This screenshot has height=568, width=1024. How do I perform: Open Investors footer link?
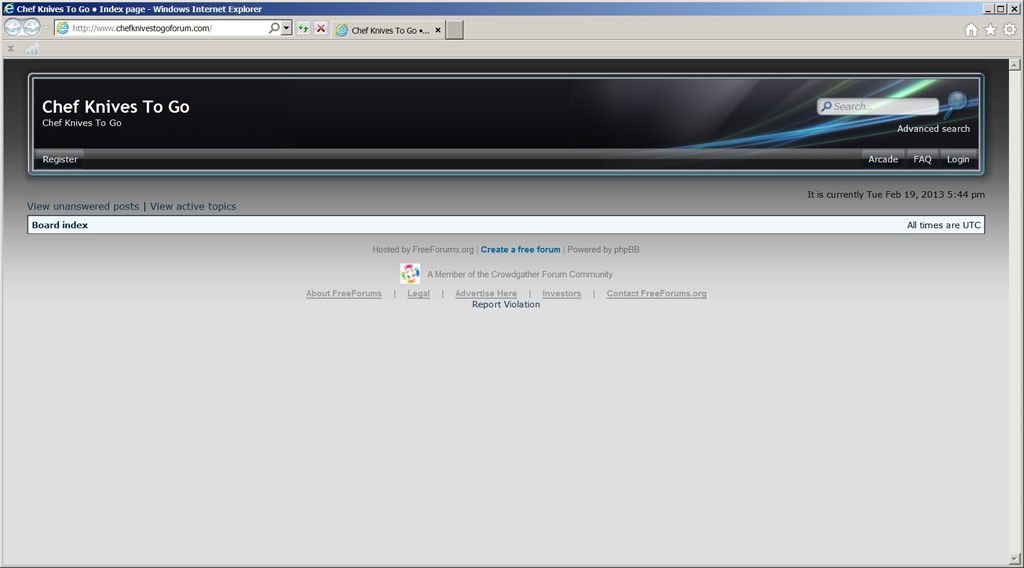click(x=562, y=294)
